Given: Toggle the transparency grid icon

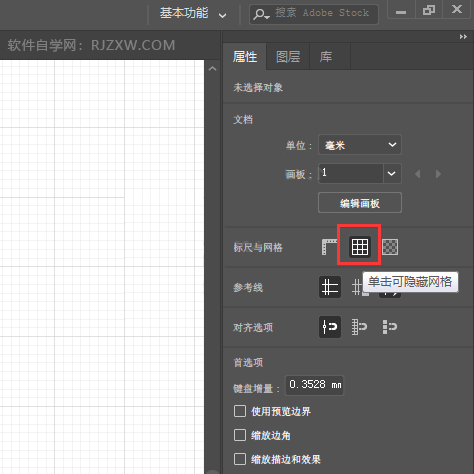Looking at the screenshot, I should [390, 247].
